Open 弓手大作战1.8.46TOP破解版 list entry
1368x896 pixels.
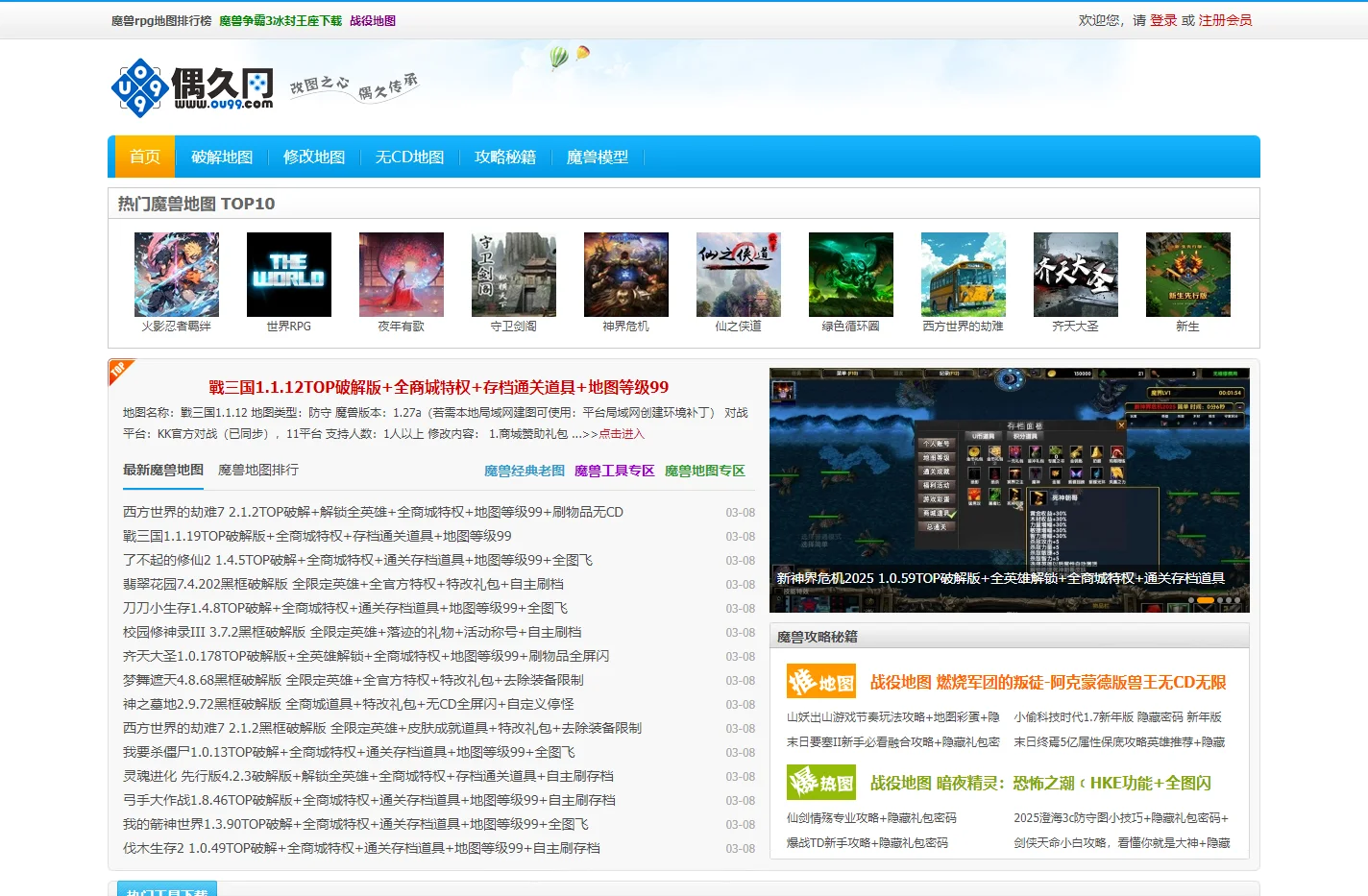tap(369, 800)
